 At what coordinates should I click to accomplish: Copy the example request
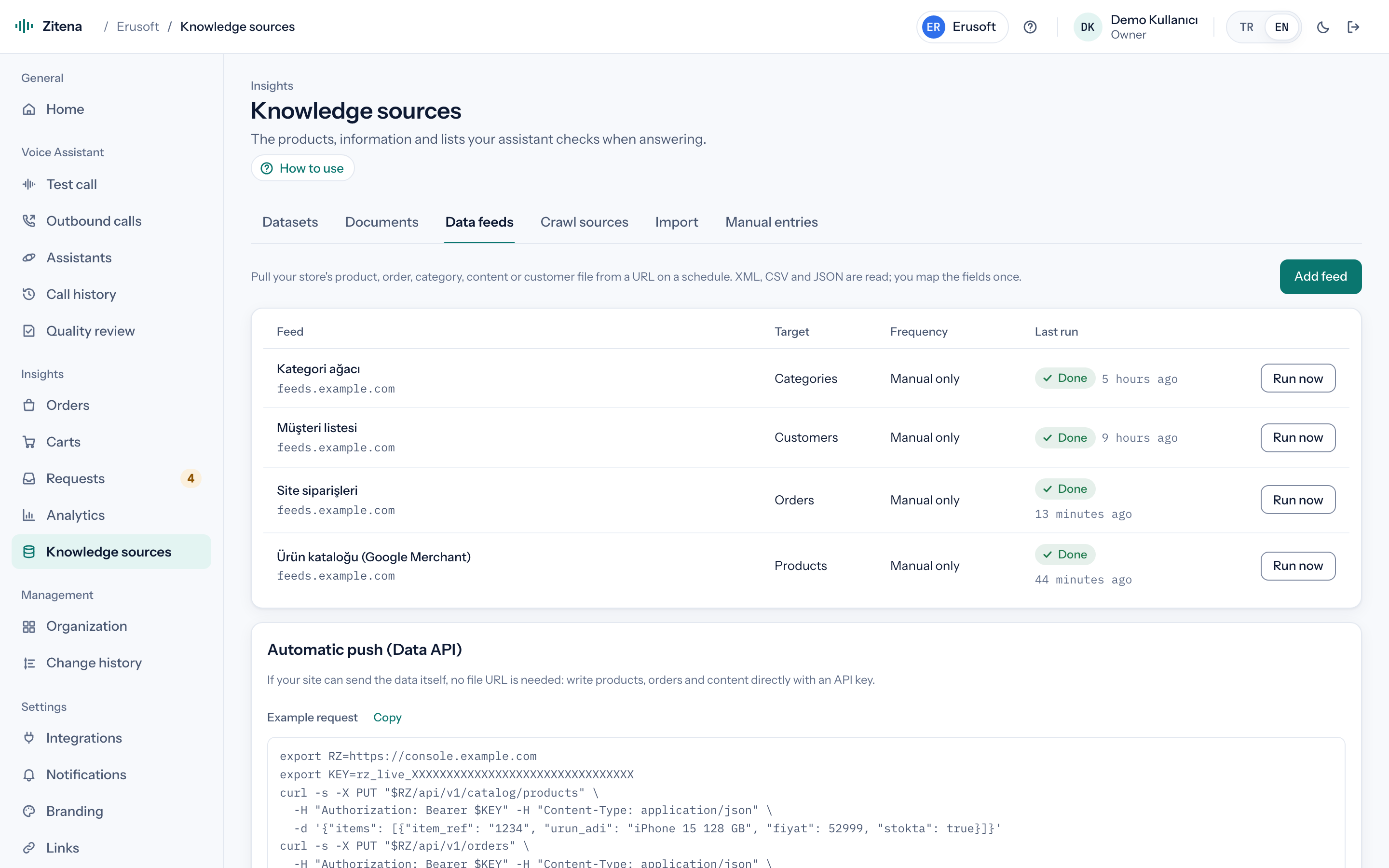(x=387, y=718)
